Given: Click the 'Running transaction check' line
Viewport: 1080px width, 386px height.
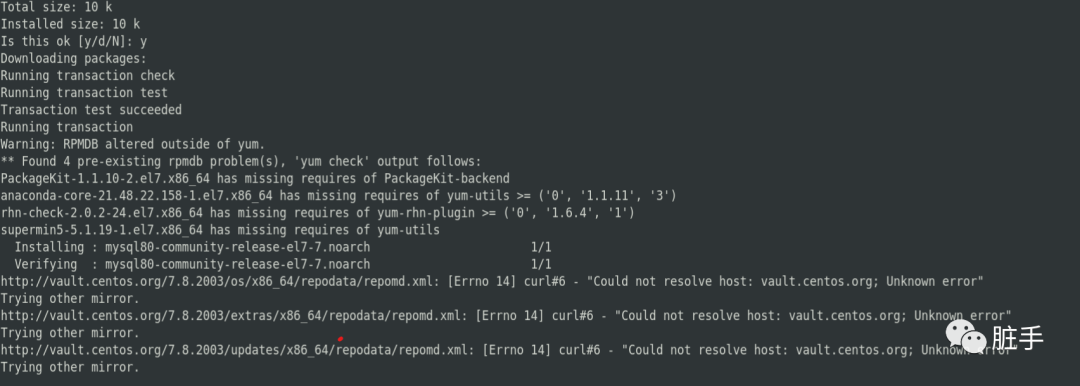Looking at the screenshot, I should pos(87,76).
